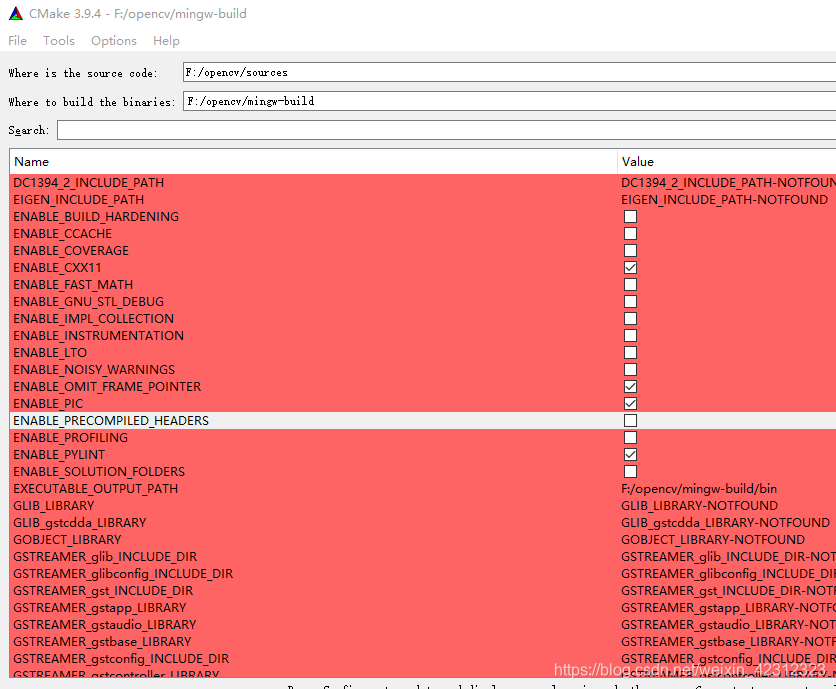Click the Name column header
This screenshot has height=689, width=836.
click(314, 162)
